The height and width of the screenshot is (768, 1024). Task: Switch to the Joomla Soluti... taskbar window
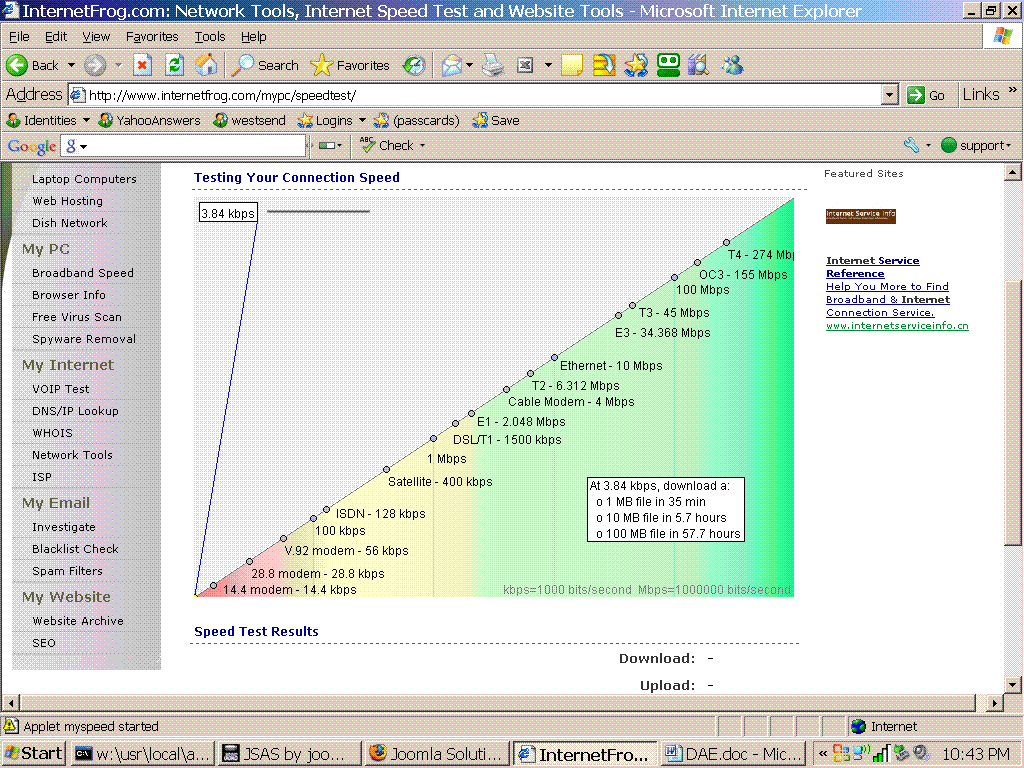436,754
